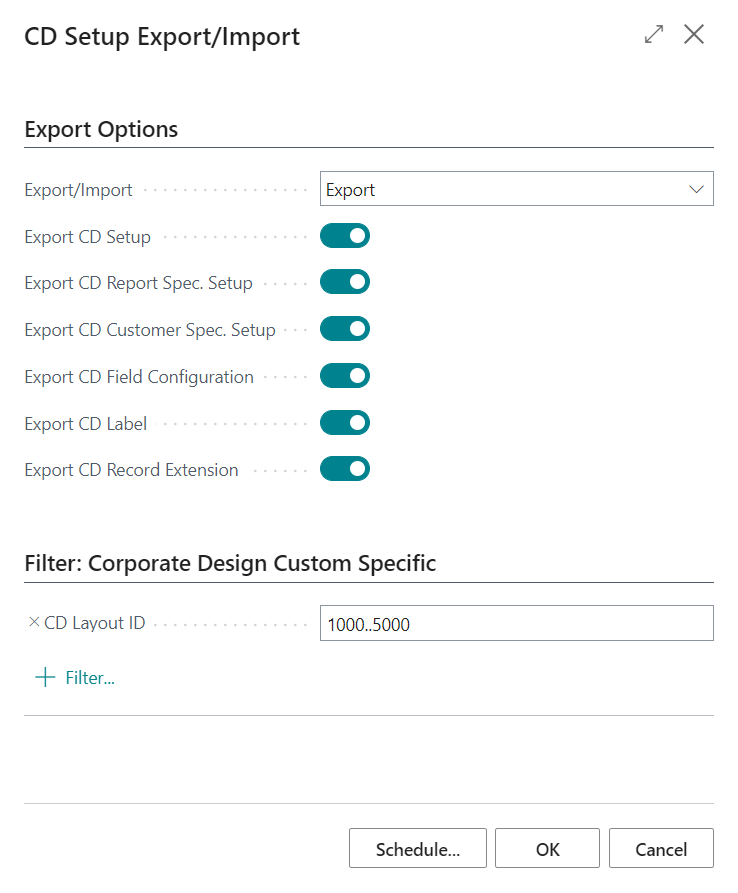The image size is (738, 893).
Task: Click the Export CD Report Spec. Setup caption
Action: click(138, 283)
